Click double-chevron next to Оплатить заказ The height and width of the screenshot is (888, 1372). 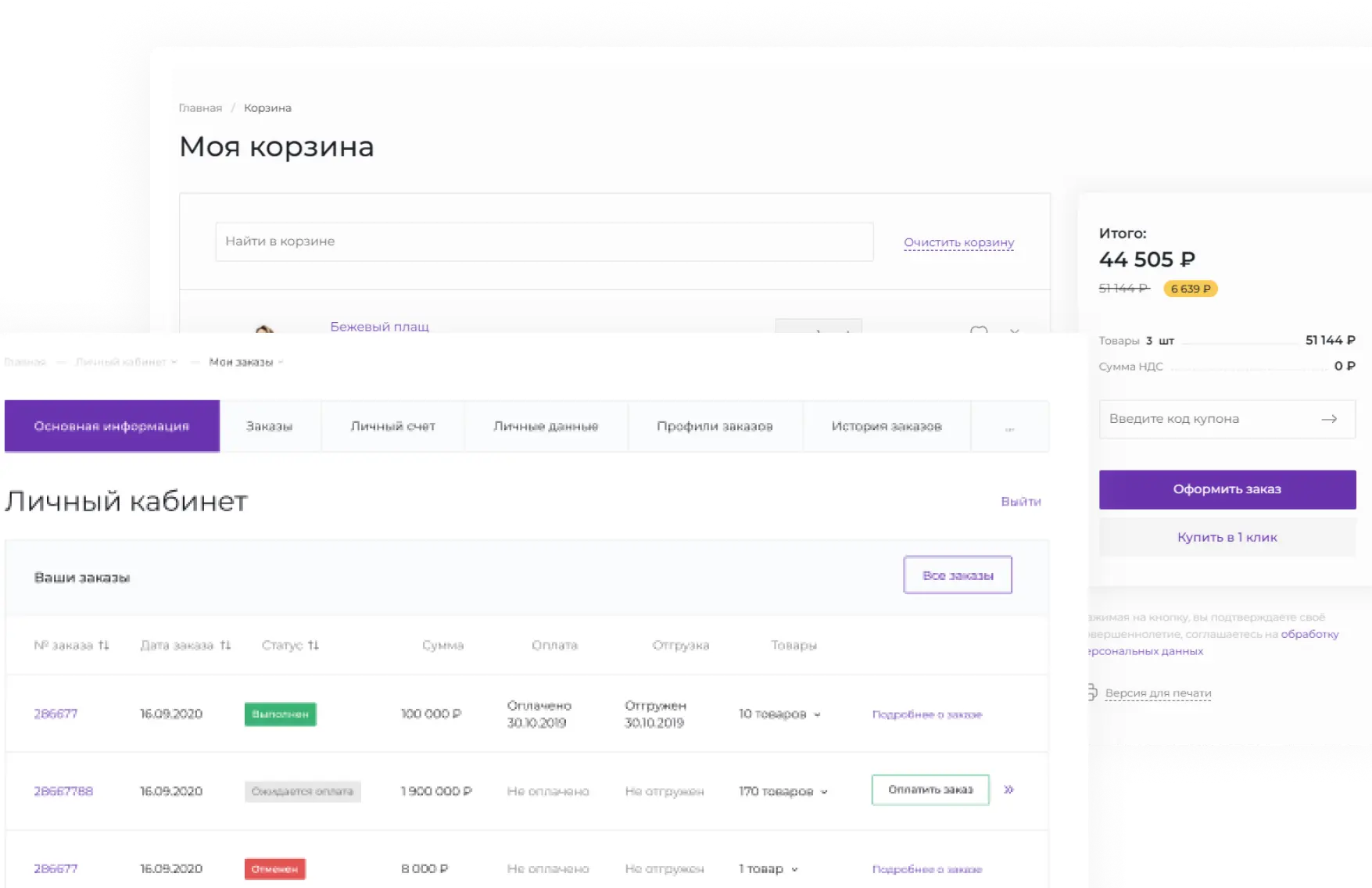pyautogui.click(x=1009, y=790)
